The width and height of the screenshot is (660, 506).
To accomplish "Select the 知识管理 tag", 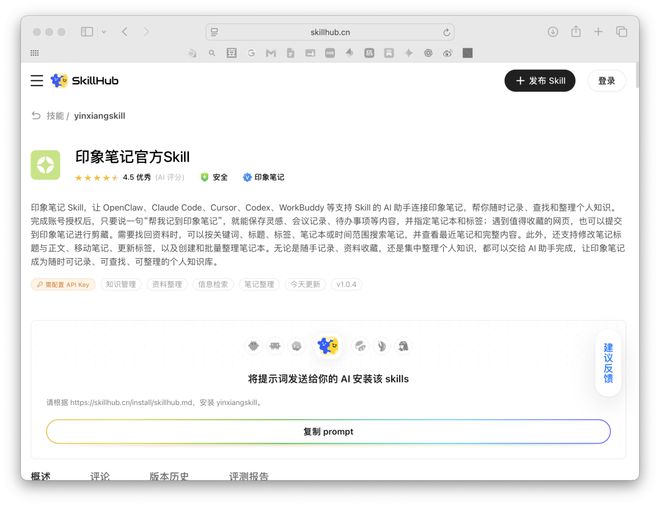I will point(121,285).
